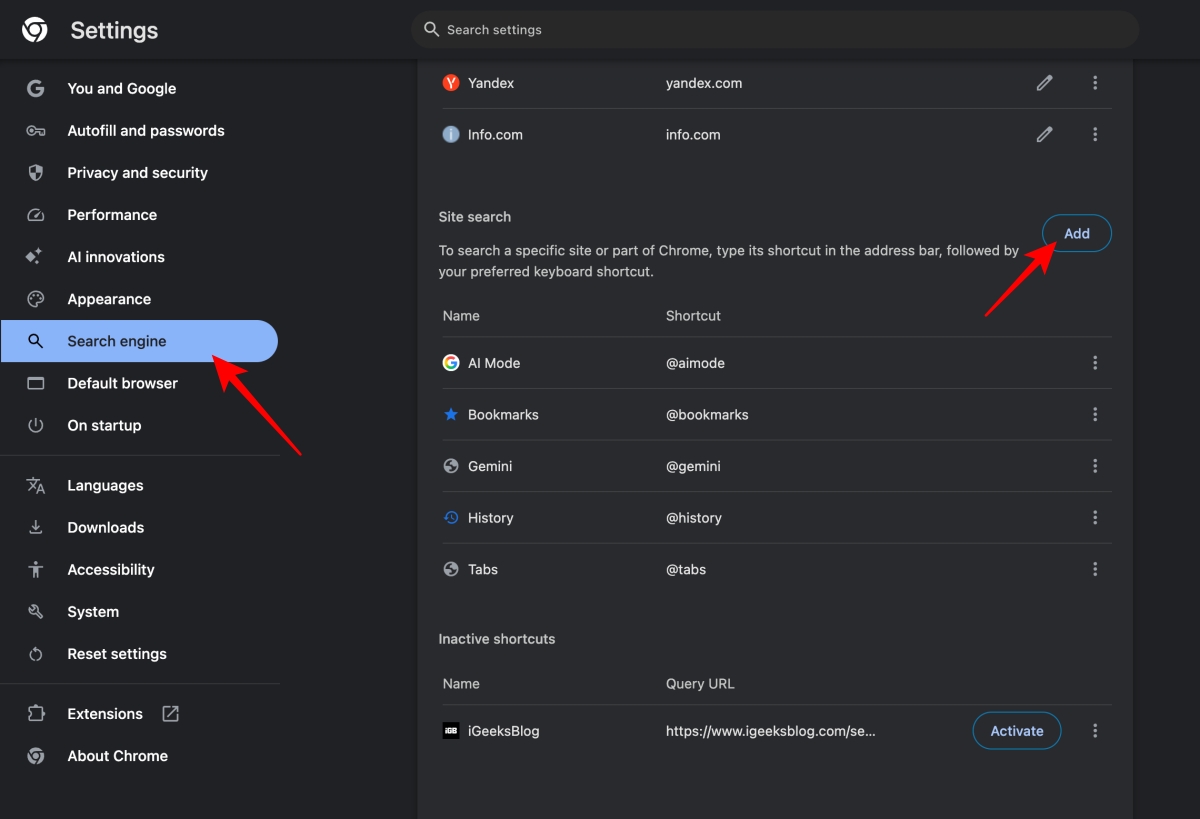Click the Yandex Y icon
1200x819 pixels.
(451, 83)
